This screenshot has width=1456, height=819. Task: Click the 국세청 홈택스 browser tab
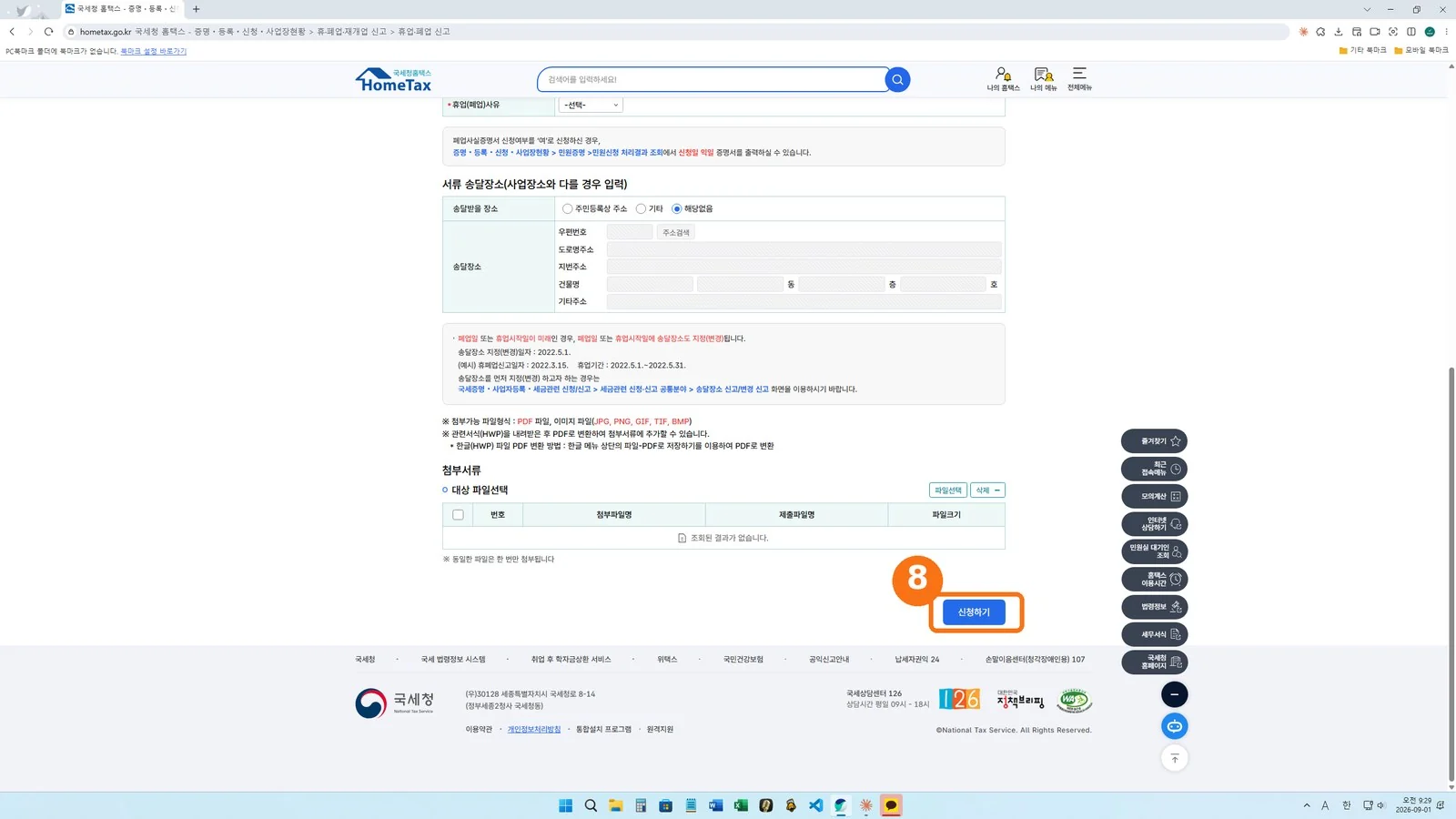pos(121,9)
